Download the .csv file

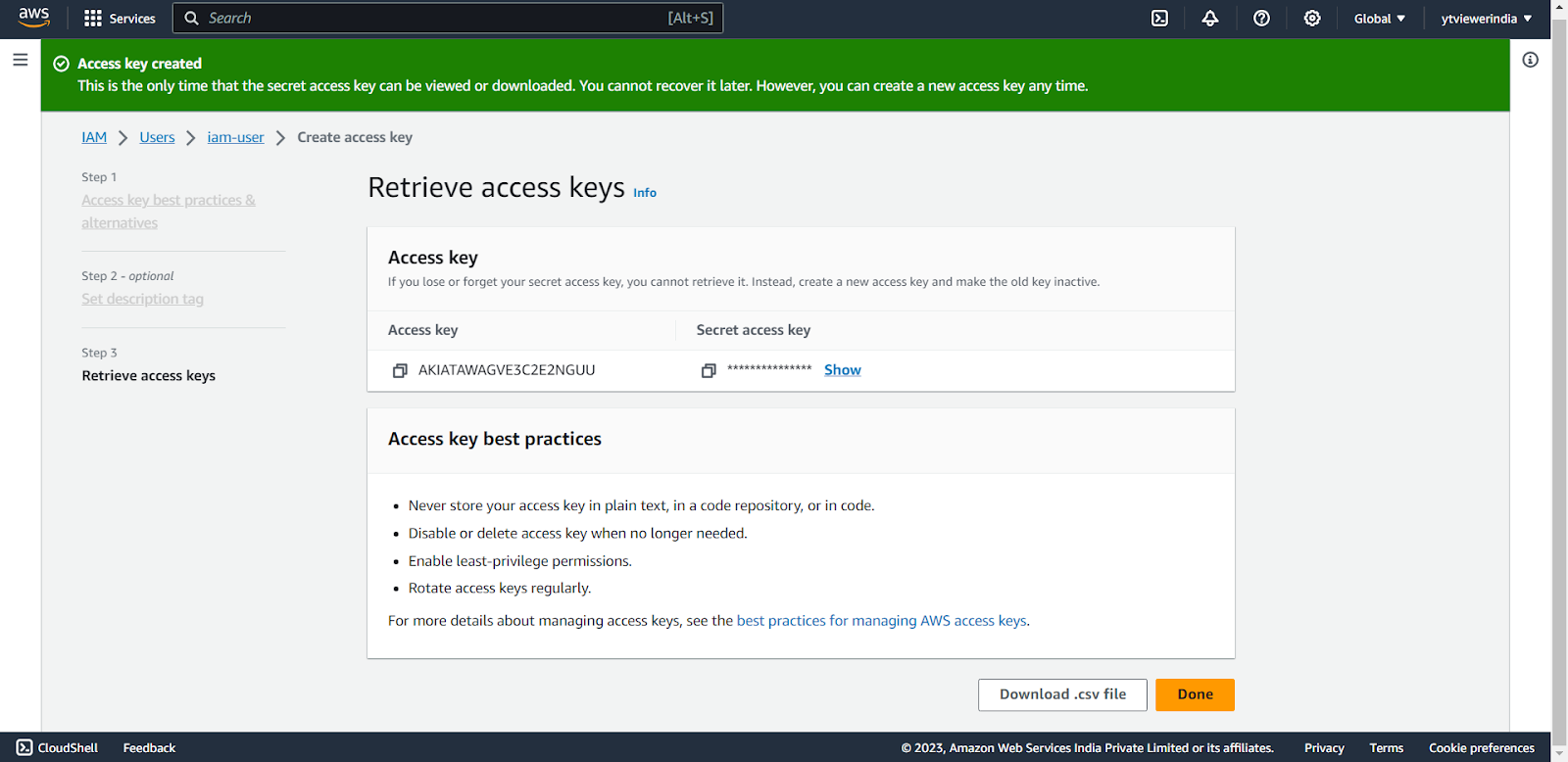[1063, 694]
